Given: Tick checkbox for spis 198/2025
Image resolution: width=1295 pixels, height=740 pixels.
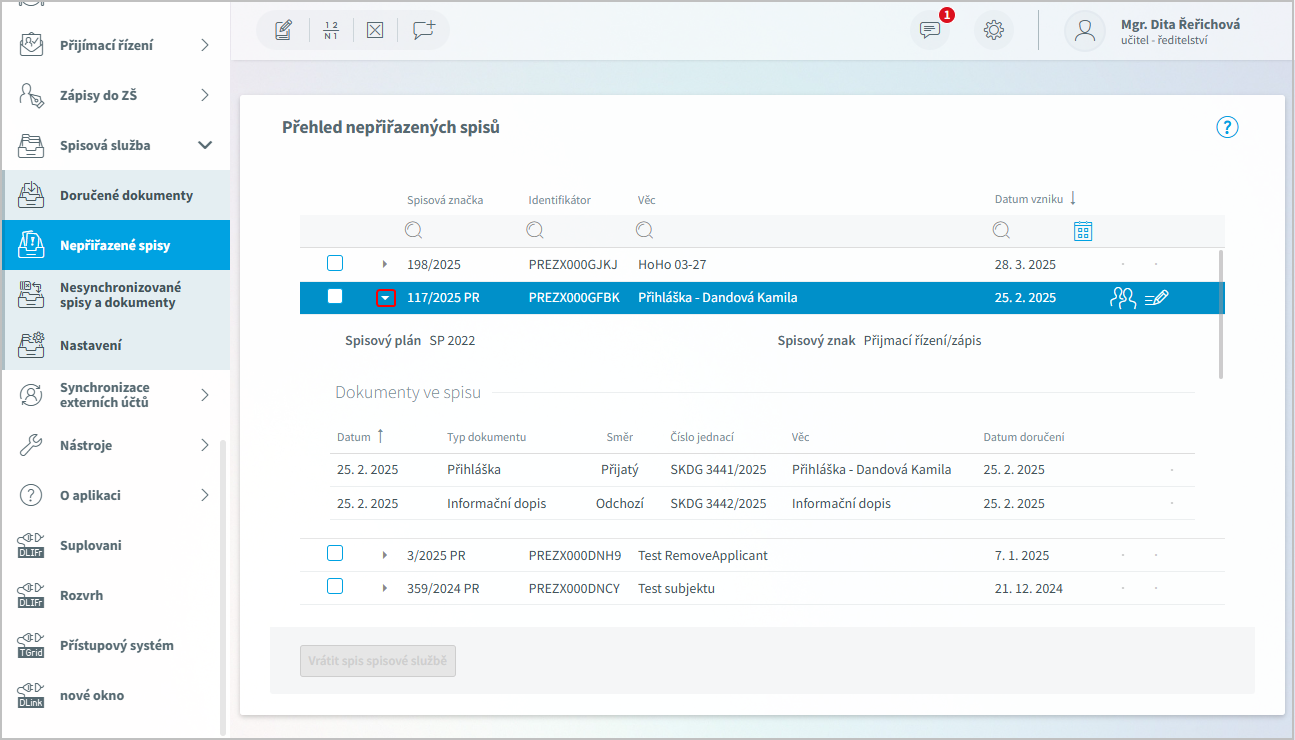Looking at the screenshot, I should pos(335,263).
